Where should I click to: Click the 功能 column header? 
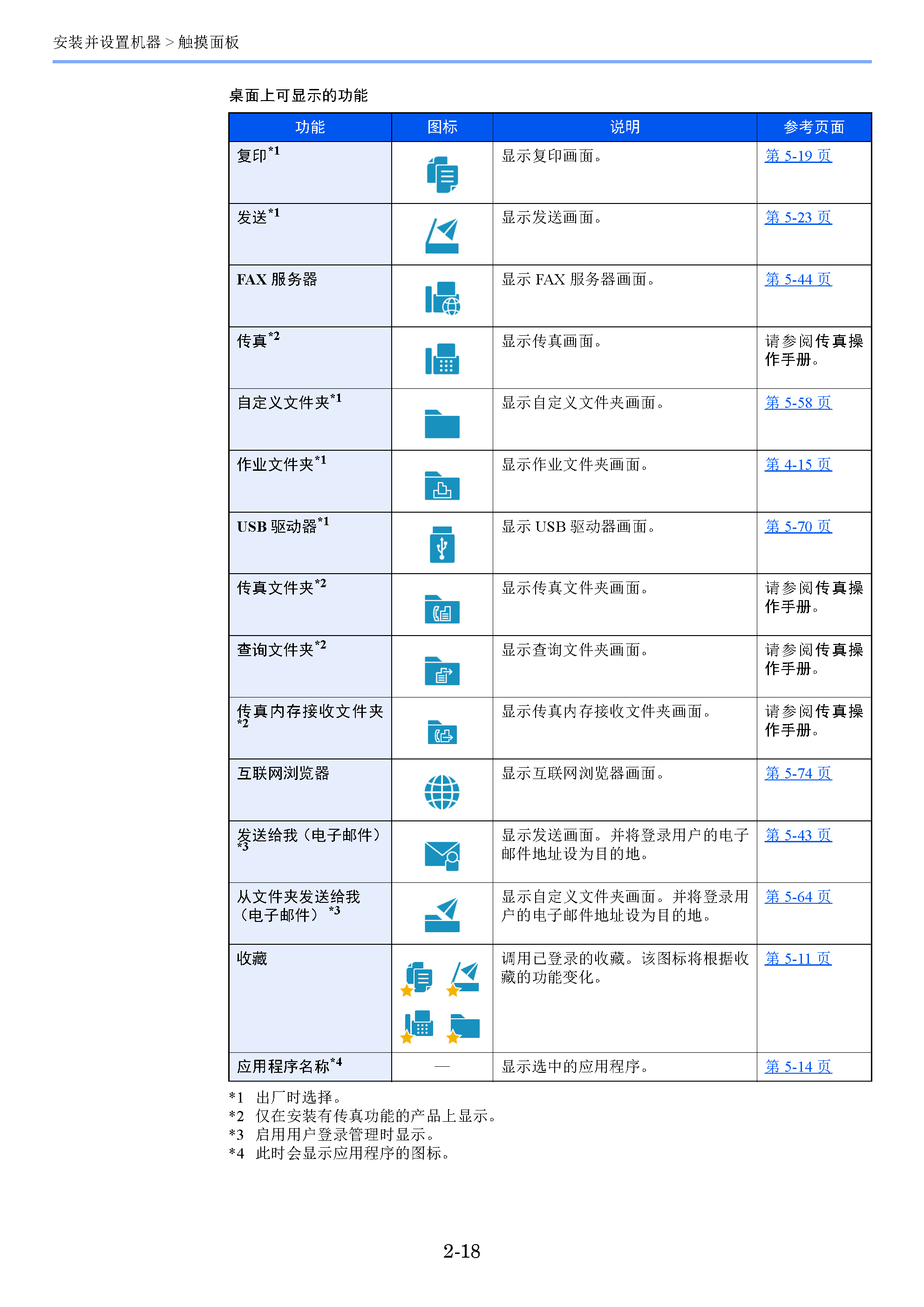coord(310,127)
